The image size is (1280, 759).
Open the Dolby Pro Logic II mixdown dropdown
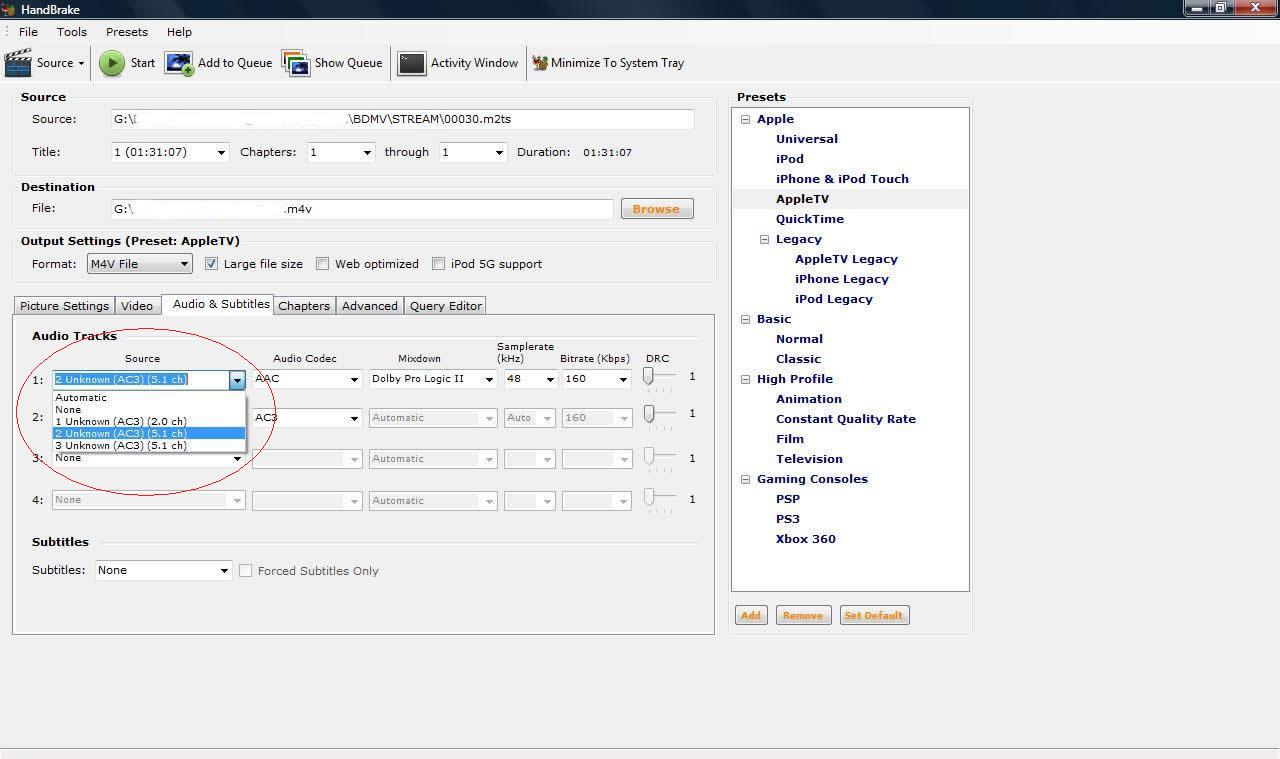coord(433,379)
